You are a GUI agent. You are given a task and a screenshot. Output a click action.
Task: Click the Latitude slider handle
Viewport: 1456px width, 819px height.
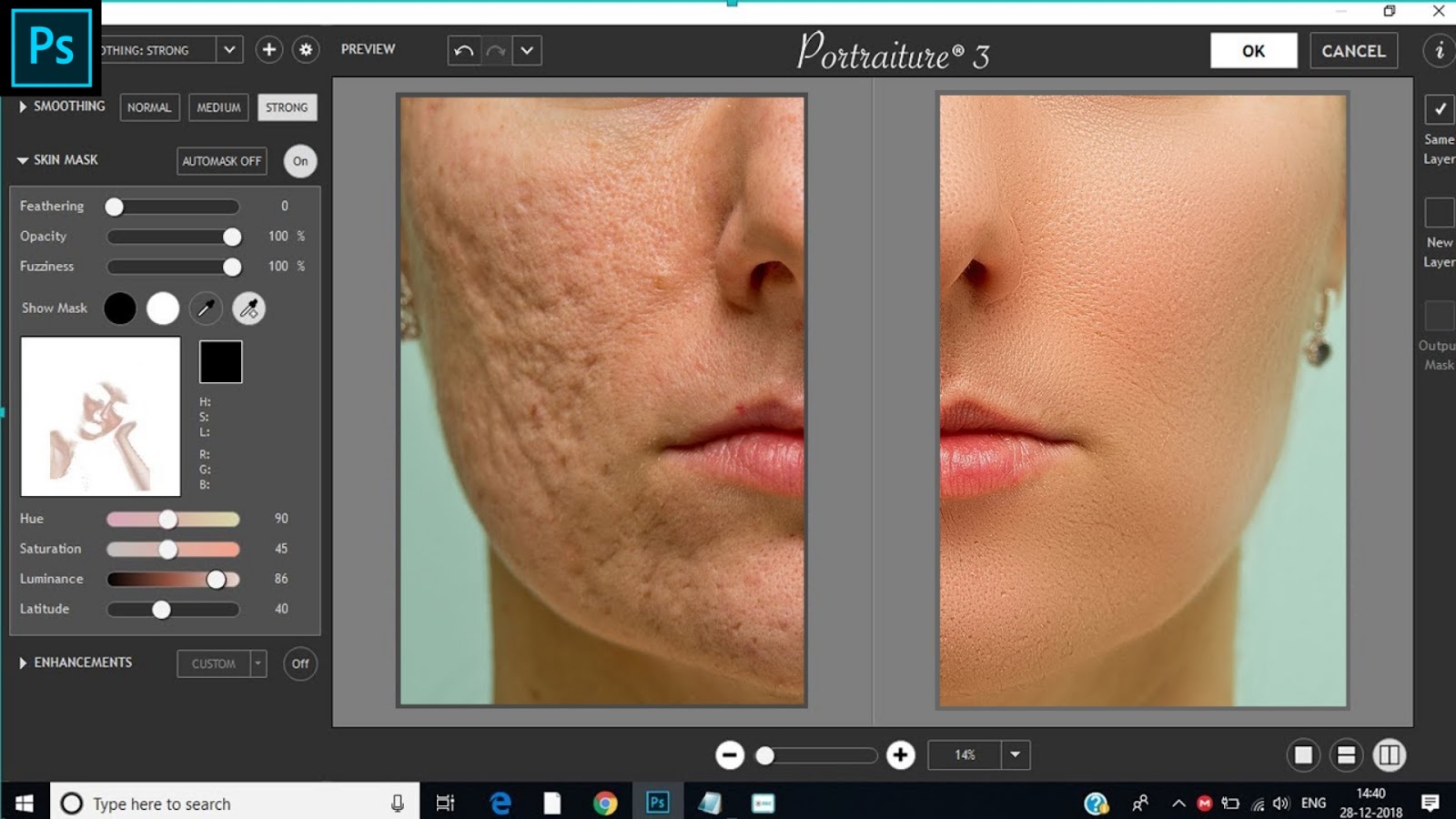161,610
